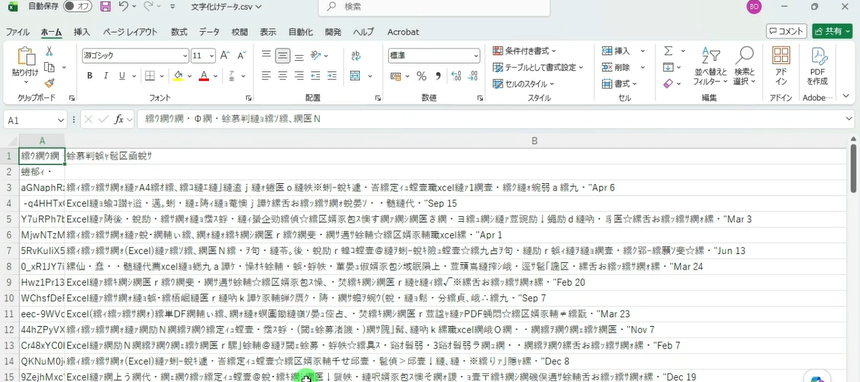Screen dimensions: 860x382
Task: Apply Italic formatting
Action: 105,76
